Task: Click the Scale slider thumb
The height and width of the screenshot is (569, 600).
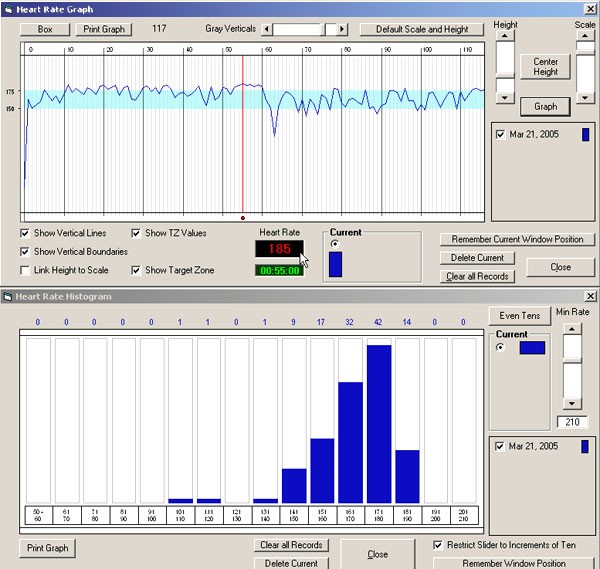Action: point(585,51)
